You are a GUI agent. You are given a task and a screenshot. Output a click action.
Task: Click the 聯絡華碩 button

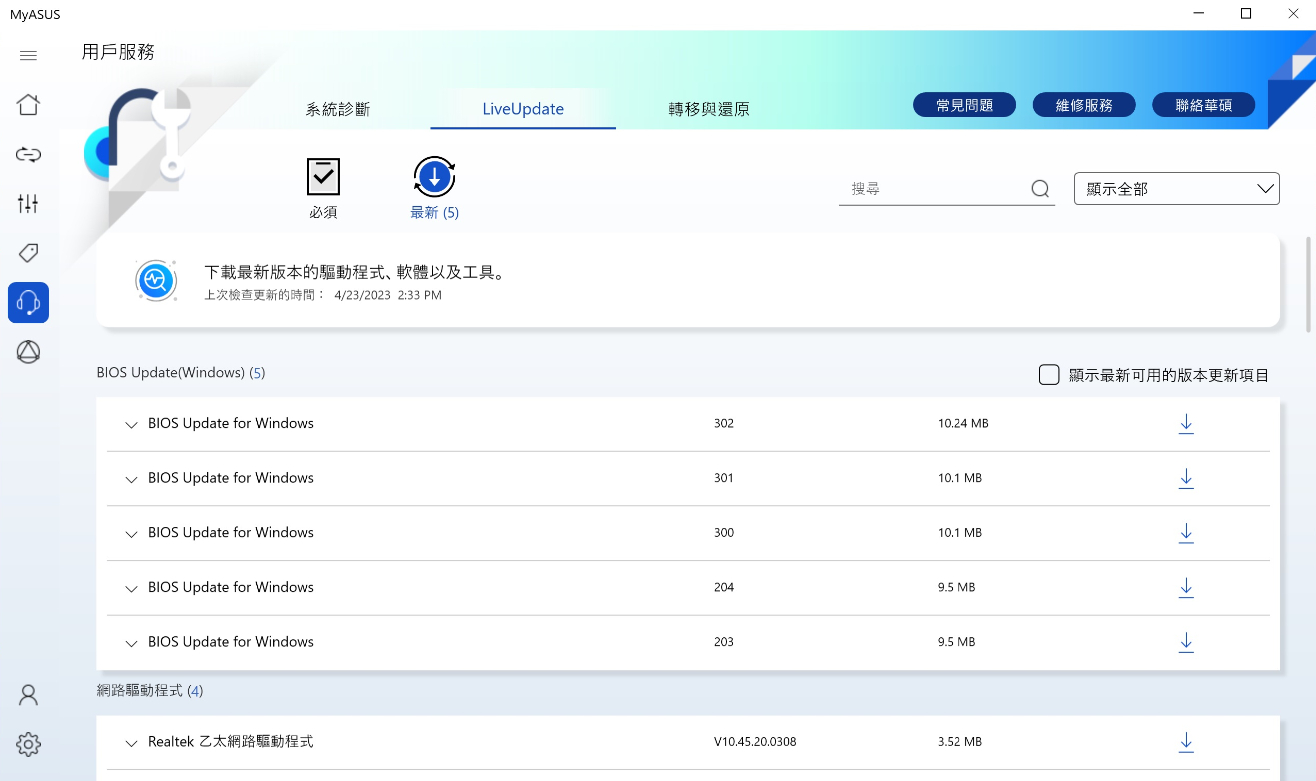coord(1203,105)
